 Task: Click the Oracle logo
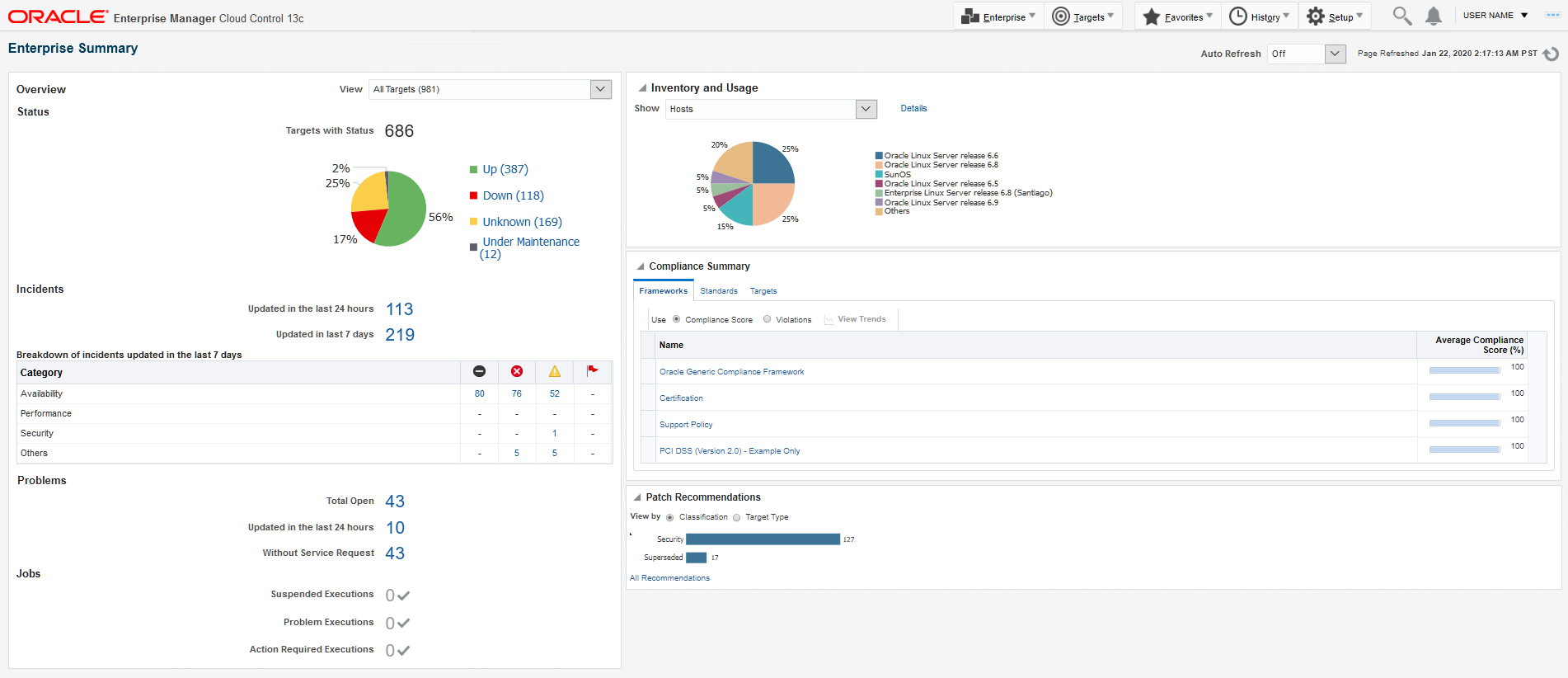click(58, 16)
